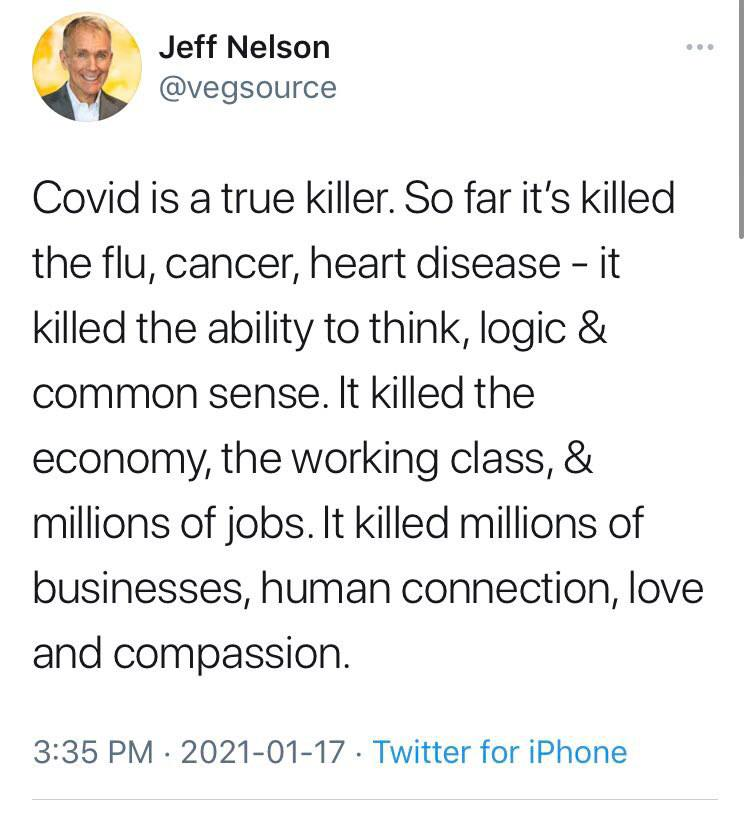Open the tweet's three-dot more menu
Screen dimensions: 750x819
699,47
